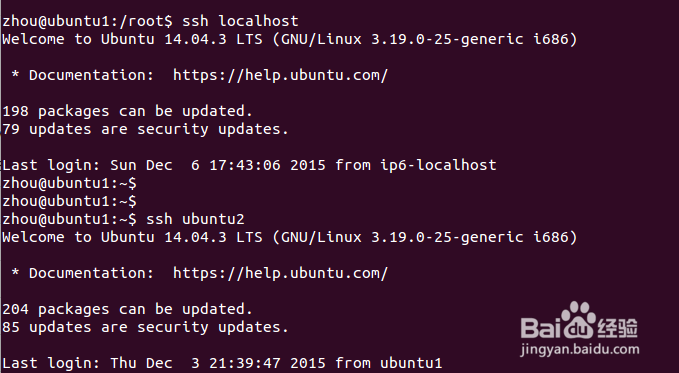Click the first 'Welcome to Ubuntu 14.04.3' banner
The image size is (679, 373).
click(x=290, y=39)
